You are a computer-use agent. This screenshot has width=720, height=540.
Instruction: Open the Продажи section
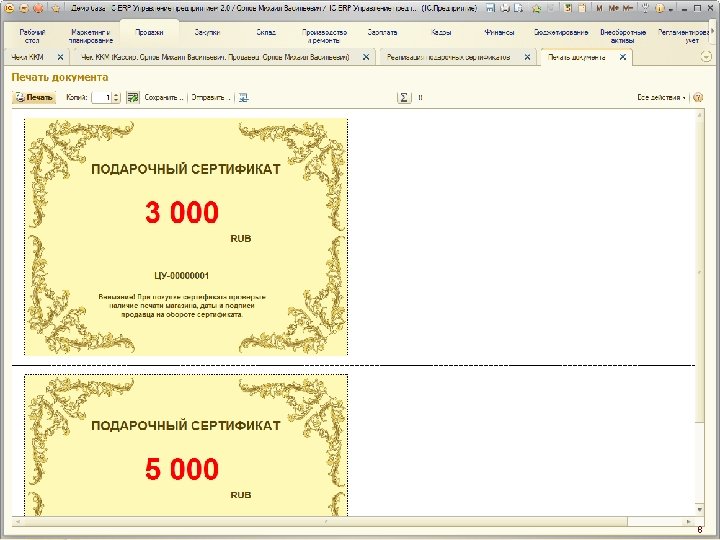click(x=150, y=33)
